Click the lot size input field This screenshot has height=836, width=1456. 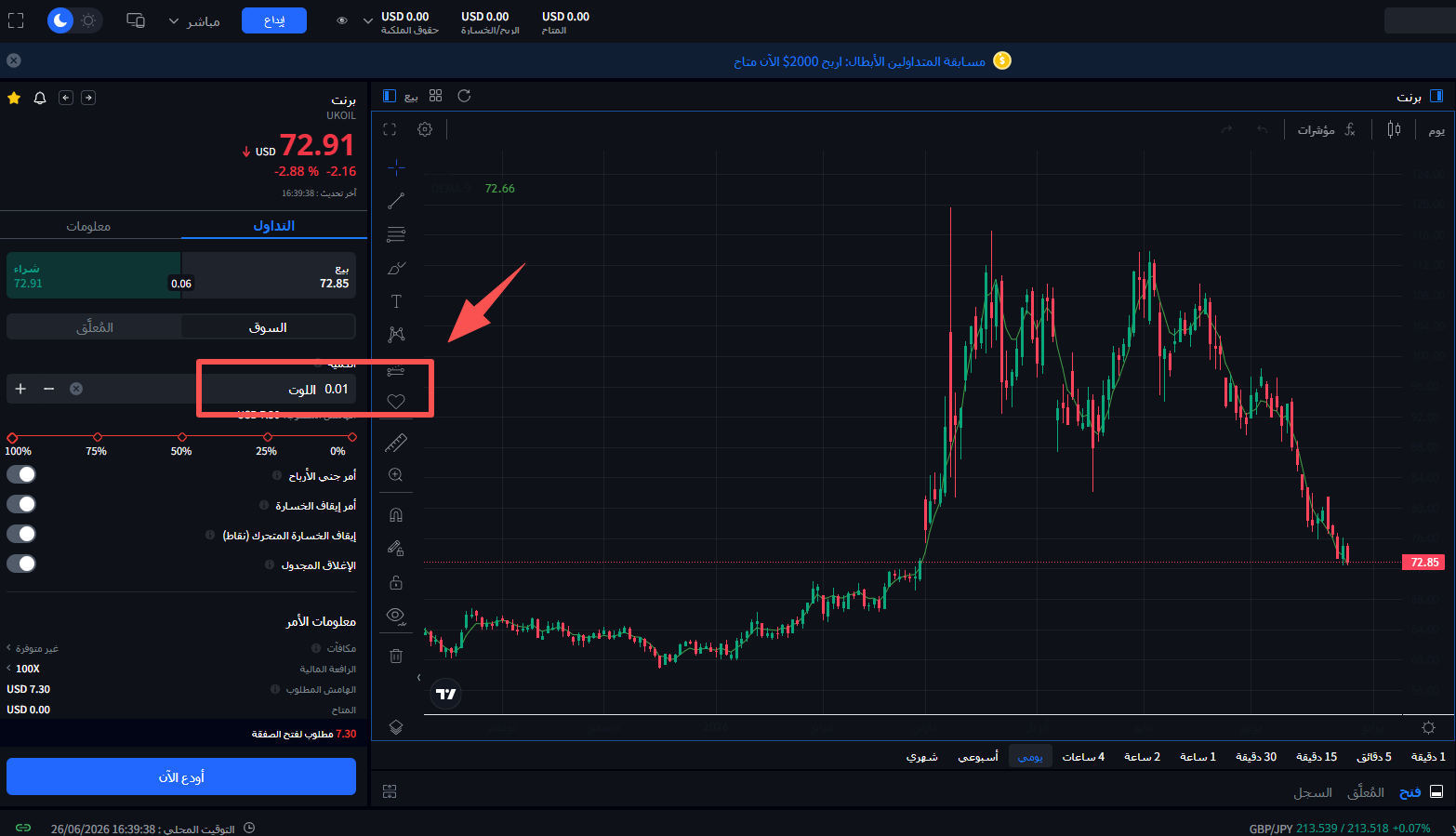tap(278, 389)
